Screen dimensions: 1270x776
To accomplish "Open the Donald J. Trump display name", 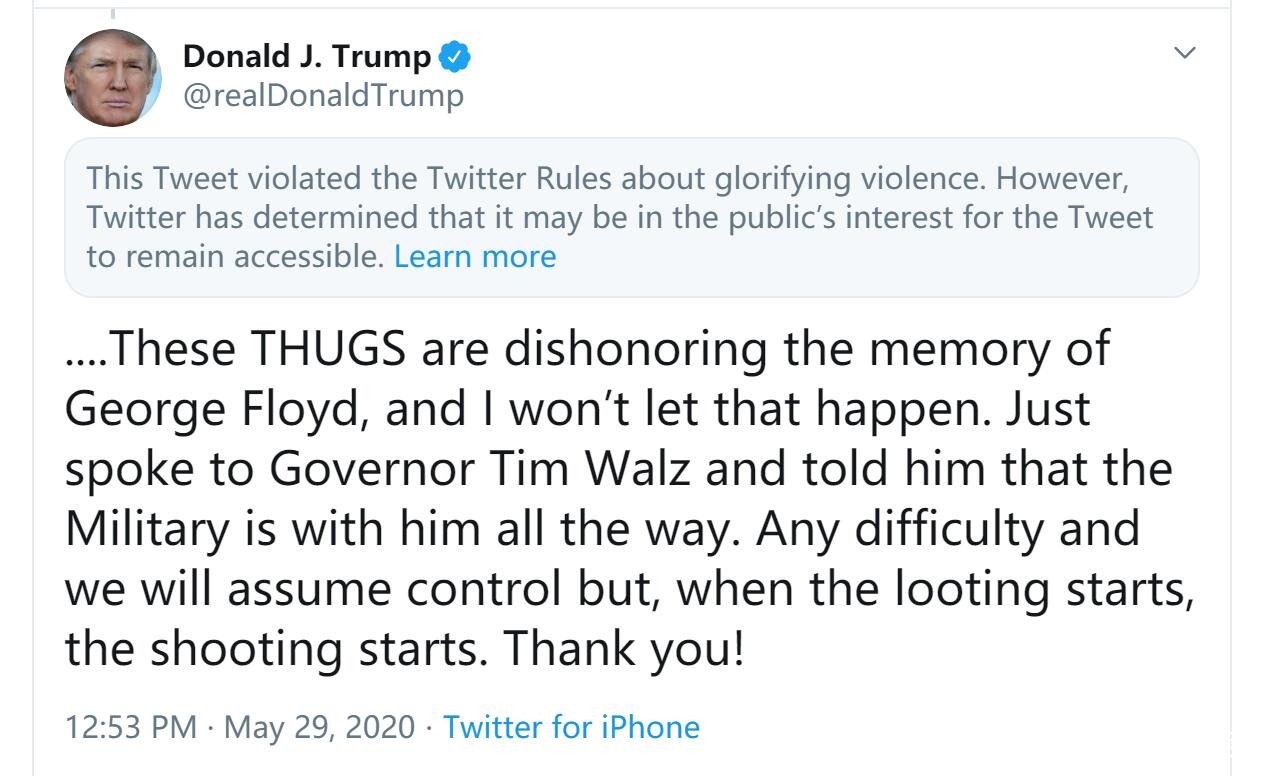I will click(307, 58).
